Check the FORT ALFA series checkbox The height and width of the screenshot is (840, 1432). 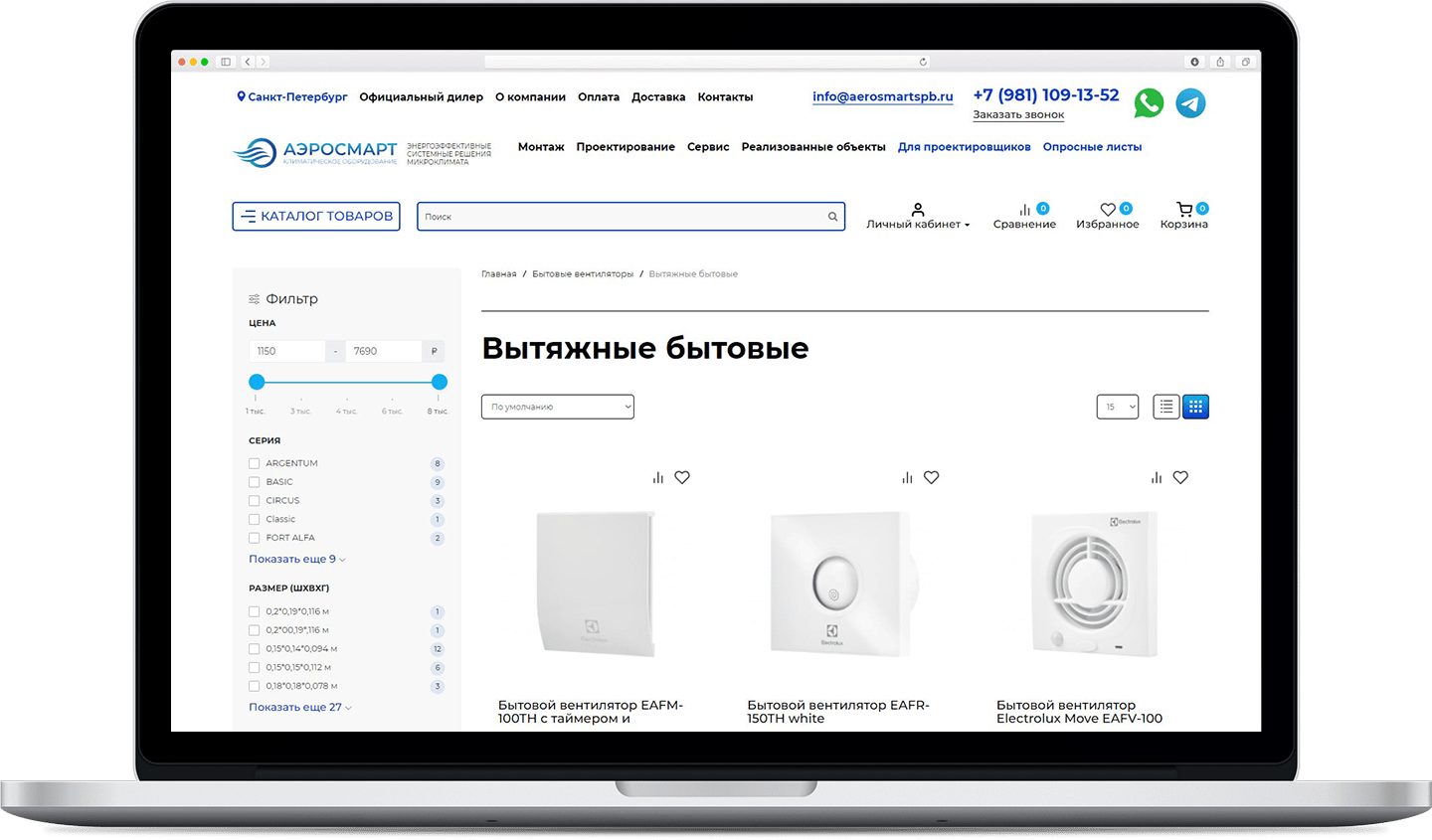click(x=254, y=538)
